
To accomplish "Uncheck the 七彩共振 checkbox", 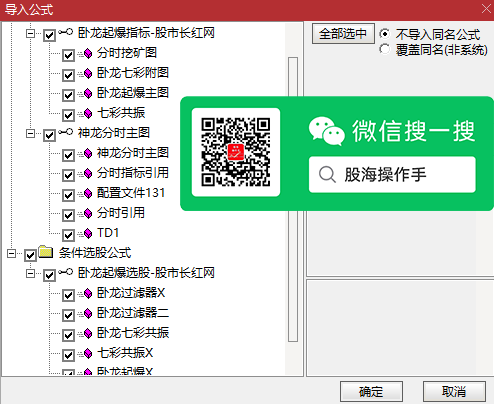I will pos(68,115).
